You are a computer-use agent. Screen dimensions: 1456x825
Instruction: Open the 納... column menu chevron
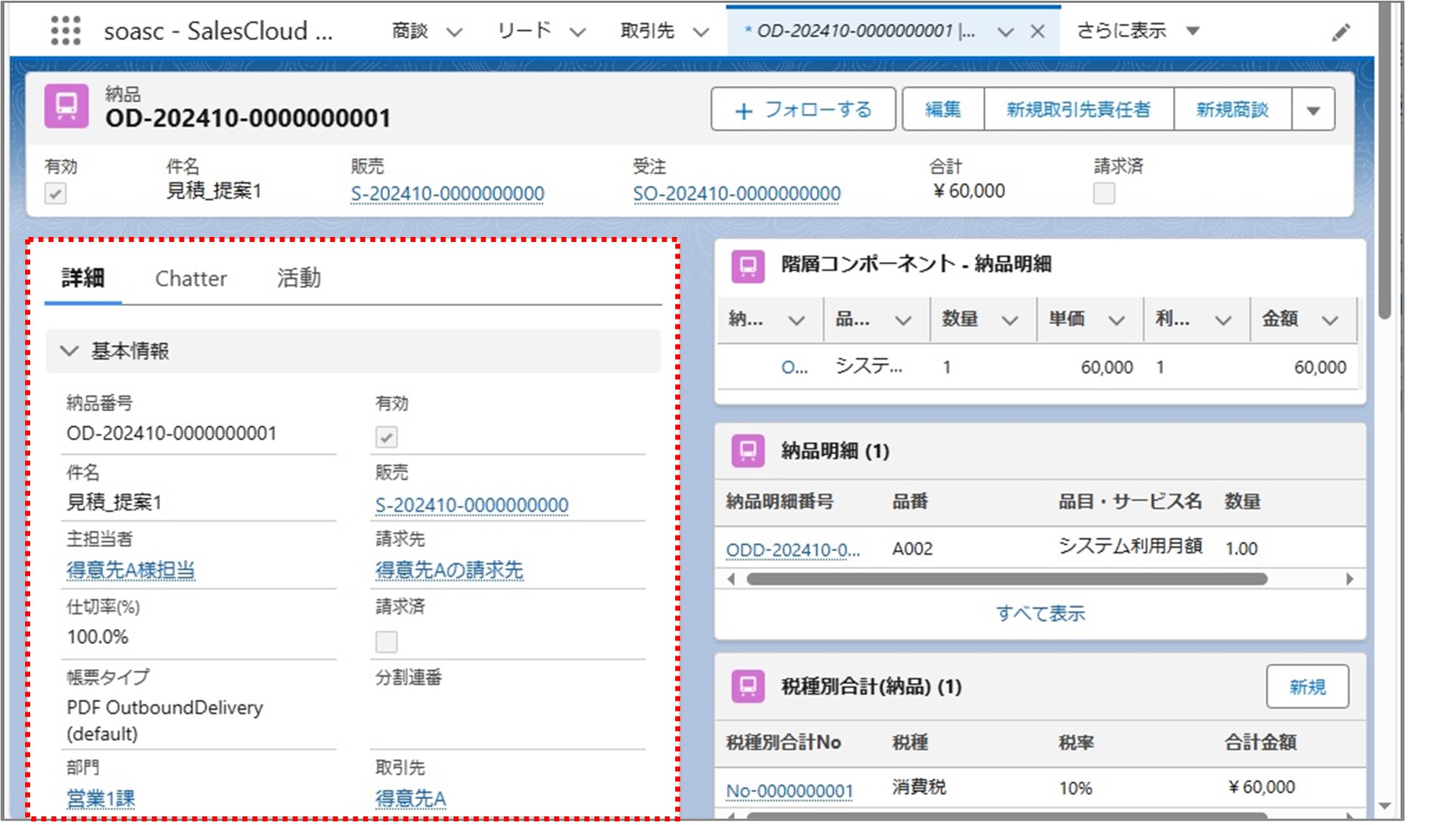point(796,320)
